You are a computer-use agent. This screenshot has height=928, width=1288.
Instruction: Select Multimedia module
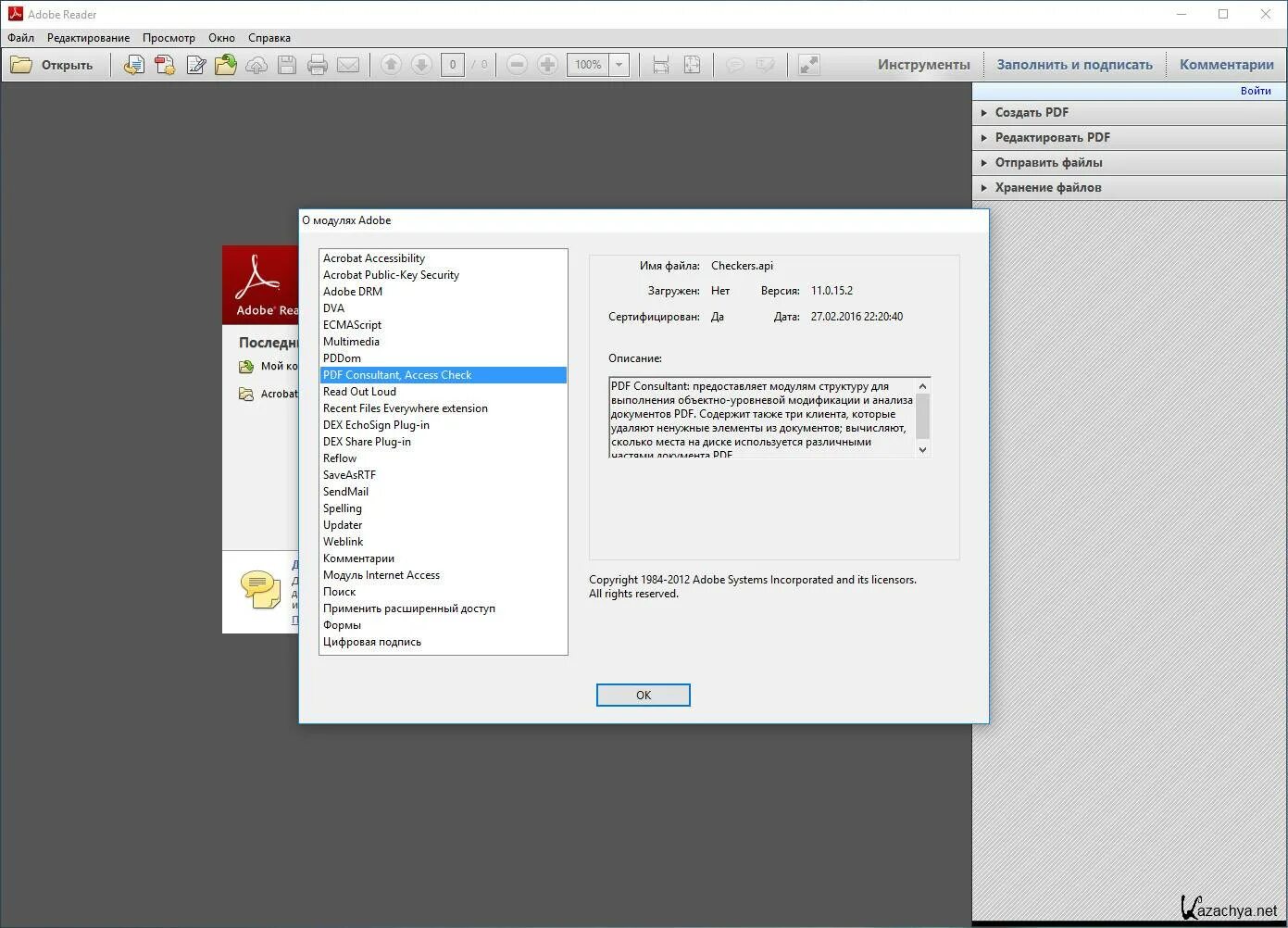coord(444,342)
